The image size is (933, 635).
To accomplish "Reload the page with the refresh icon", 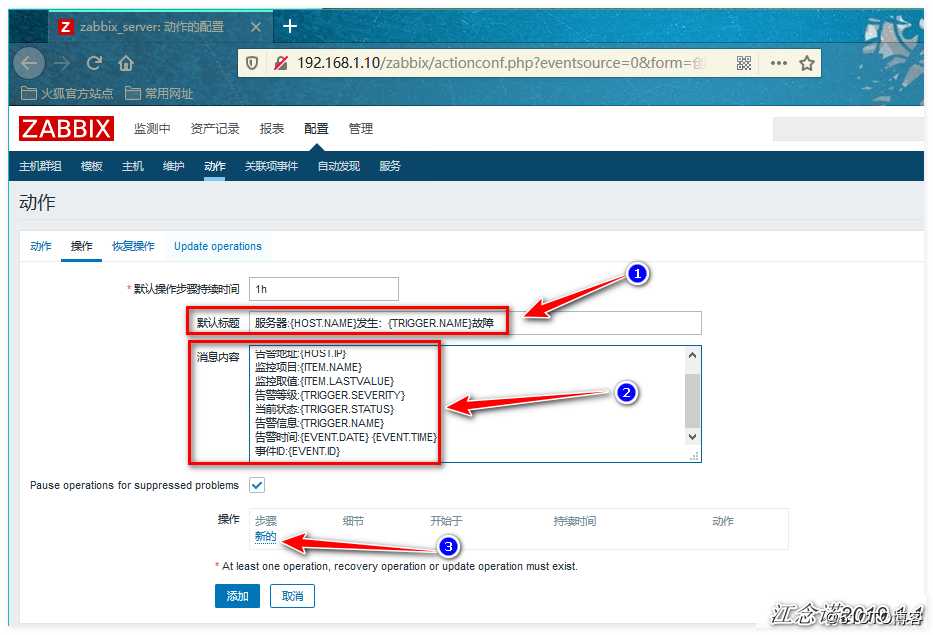I will coord(94,63).
